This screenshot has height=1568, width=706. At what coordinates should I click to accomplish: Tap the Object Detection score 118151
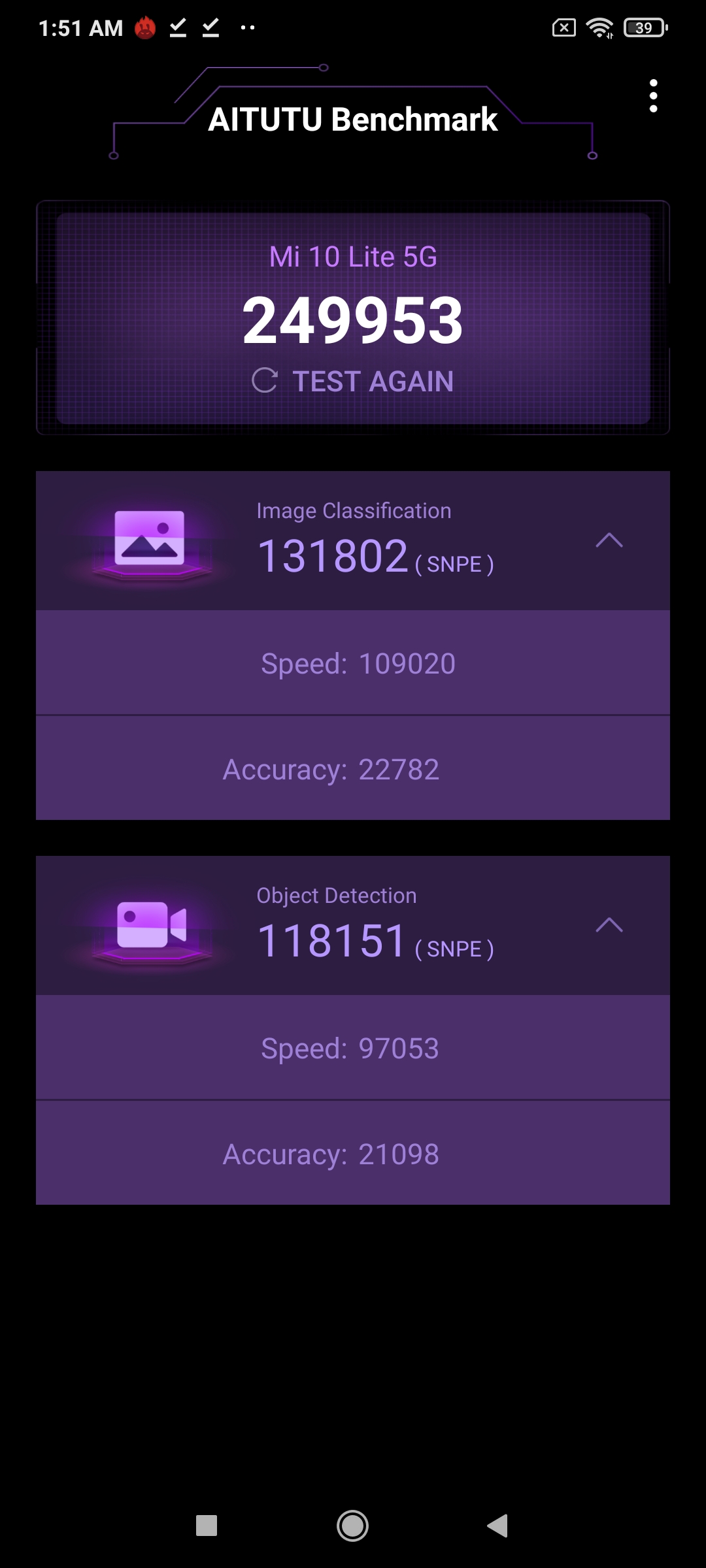click(x=333, y=941)
